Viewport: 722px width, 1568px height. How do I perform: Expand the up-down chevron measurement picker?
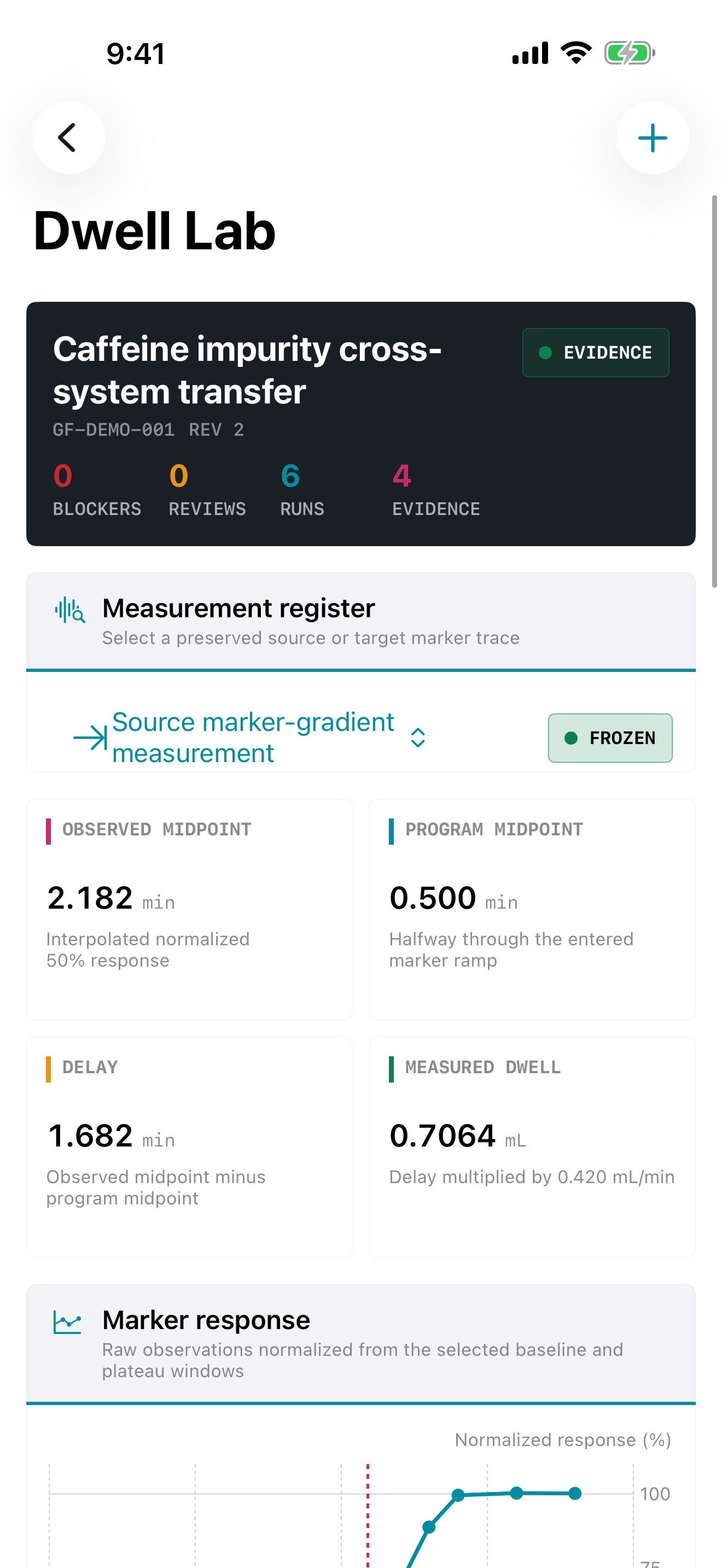[x=418, y=738]
